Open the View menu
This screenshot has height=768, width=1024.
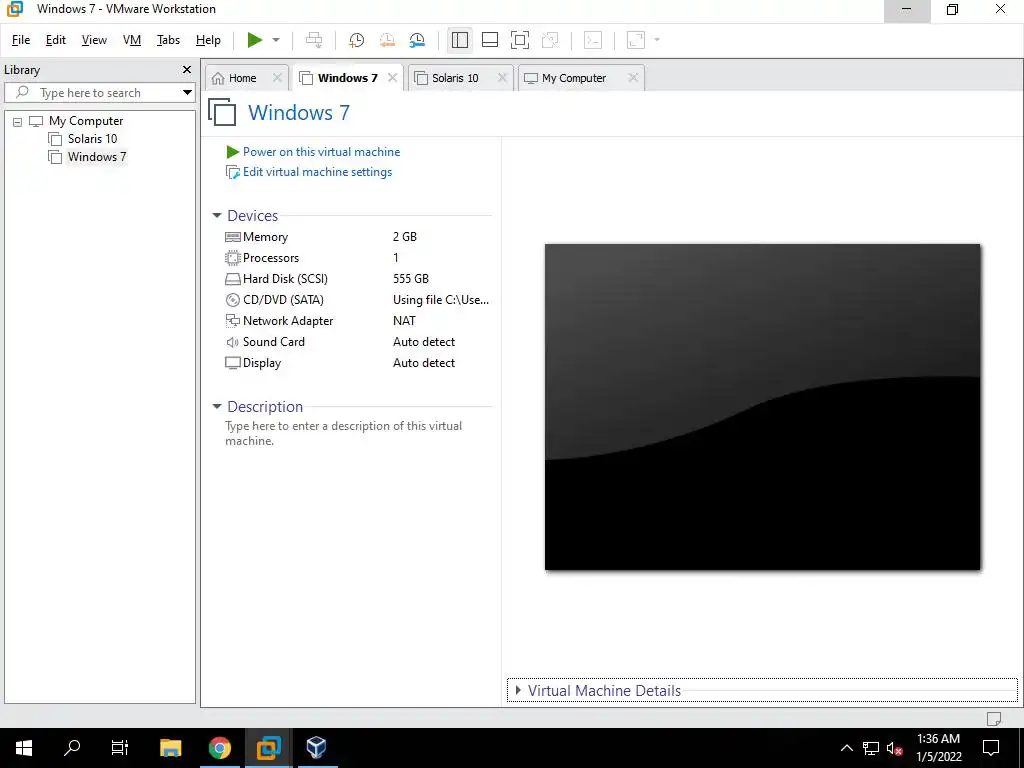94,40
